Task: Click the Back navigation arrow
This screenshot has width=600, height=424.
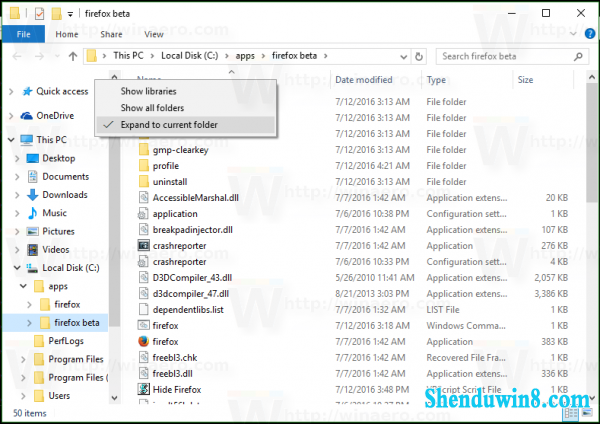Action: tap(17, 56)
